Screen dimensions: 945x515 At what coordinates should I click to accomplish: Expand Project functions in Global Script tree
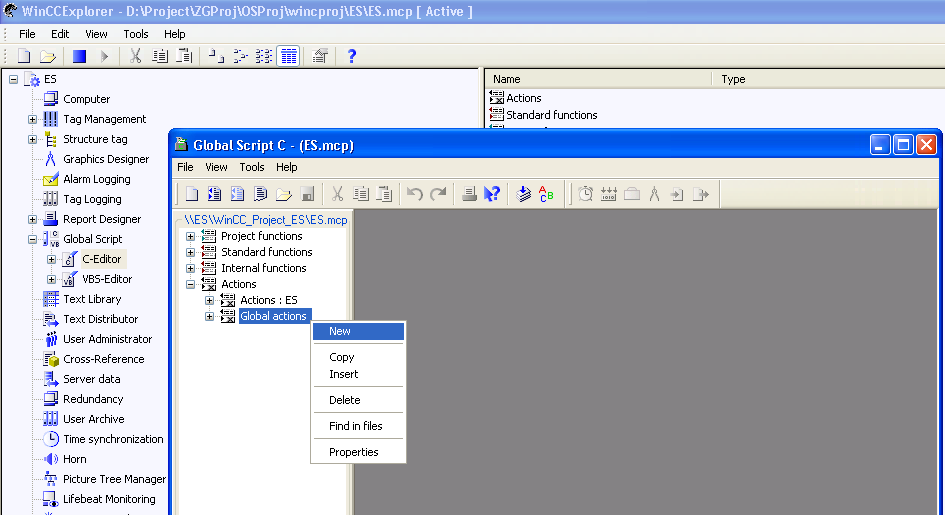(x=190, y=236)
